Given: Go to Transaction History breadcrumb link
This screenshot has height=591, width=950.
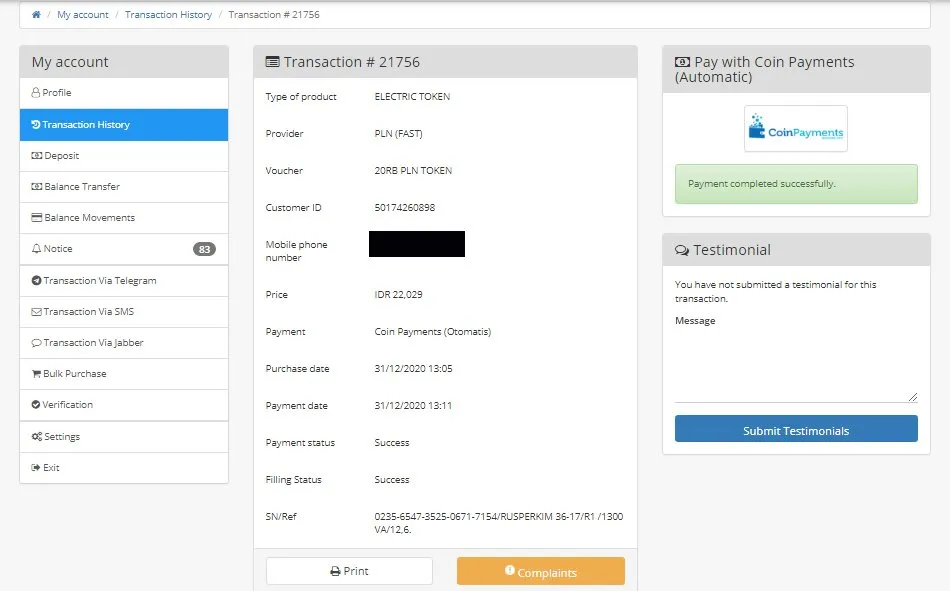Looking at the screenshot, I should pos(168,15).
